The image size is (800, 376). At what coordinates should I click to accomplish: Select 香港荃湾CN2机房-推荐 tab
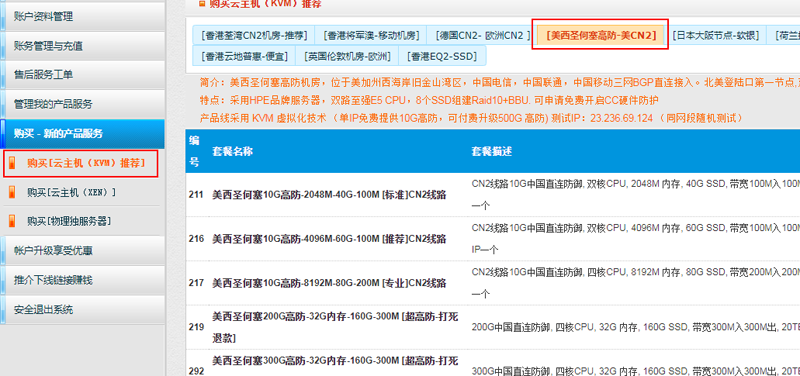254,35
